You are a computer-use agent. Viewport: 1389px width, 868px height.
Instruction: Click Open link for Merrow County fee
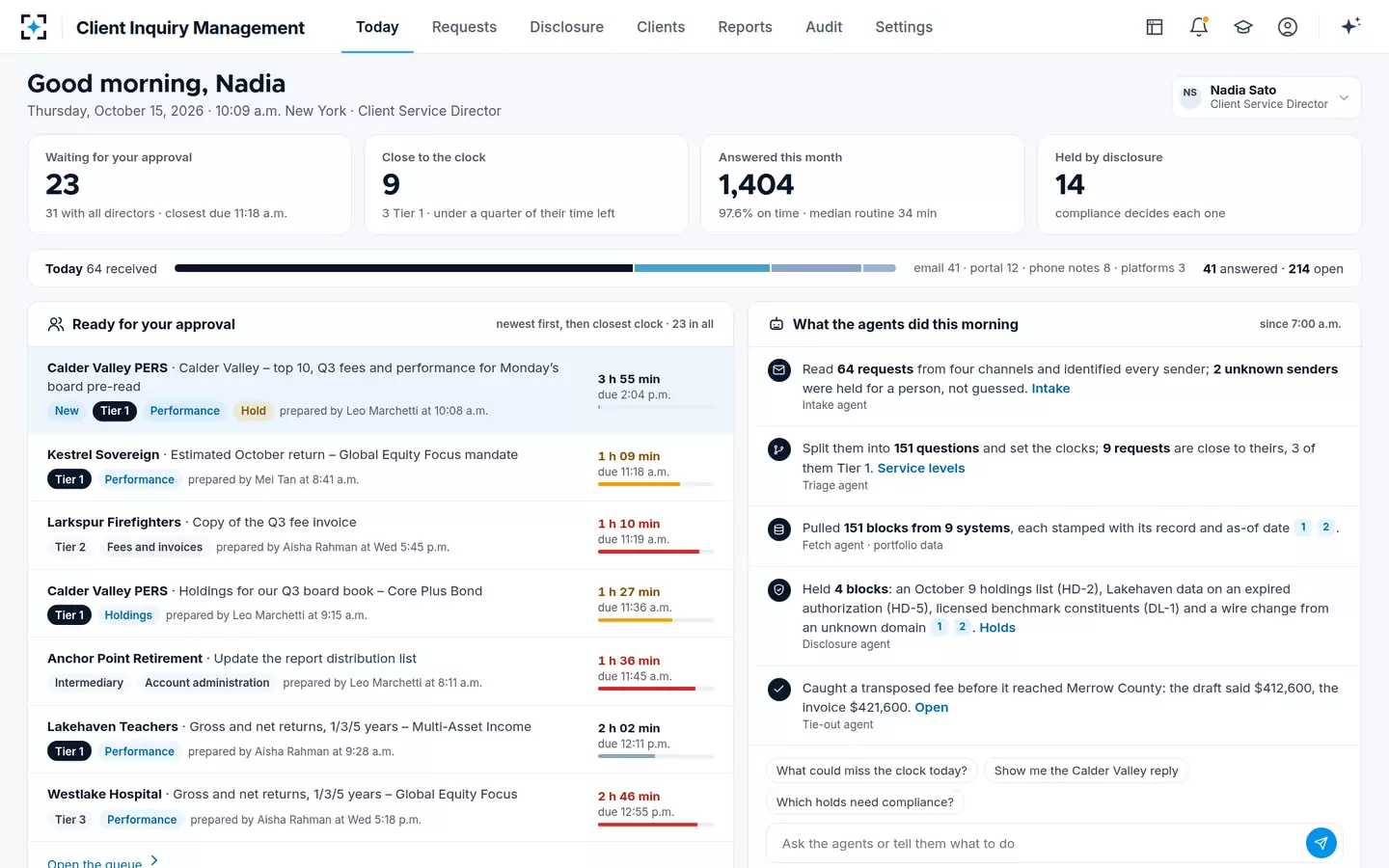[931, 707]
